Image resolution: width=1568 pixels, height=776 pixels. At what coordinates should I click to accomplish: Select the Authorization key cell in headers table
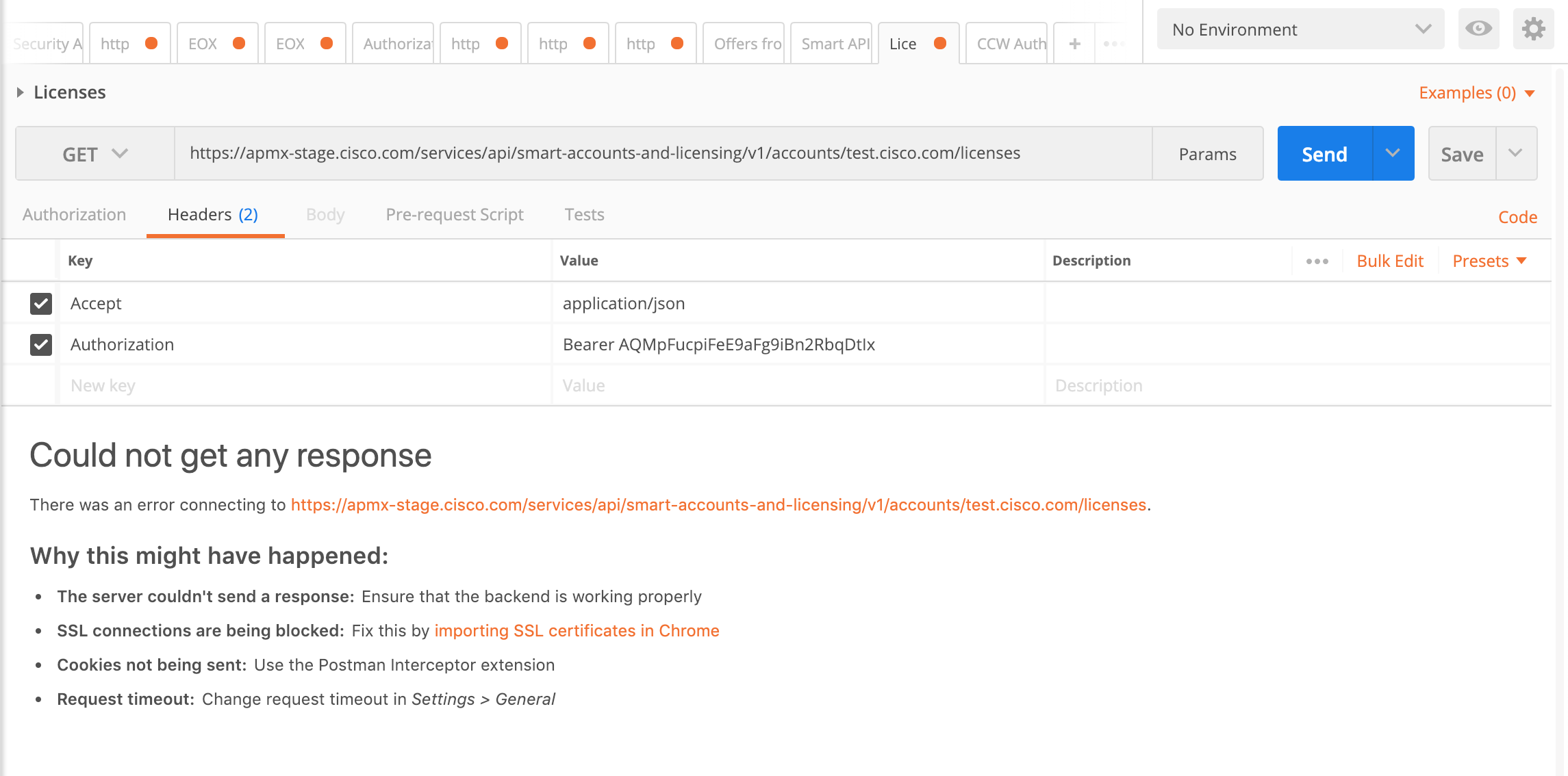click(x=305, y=344)
